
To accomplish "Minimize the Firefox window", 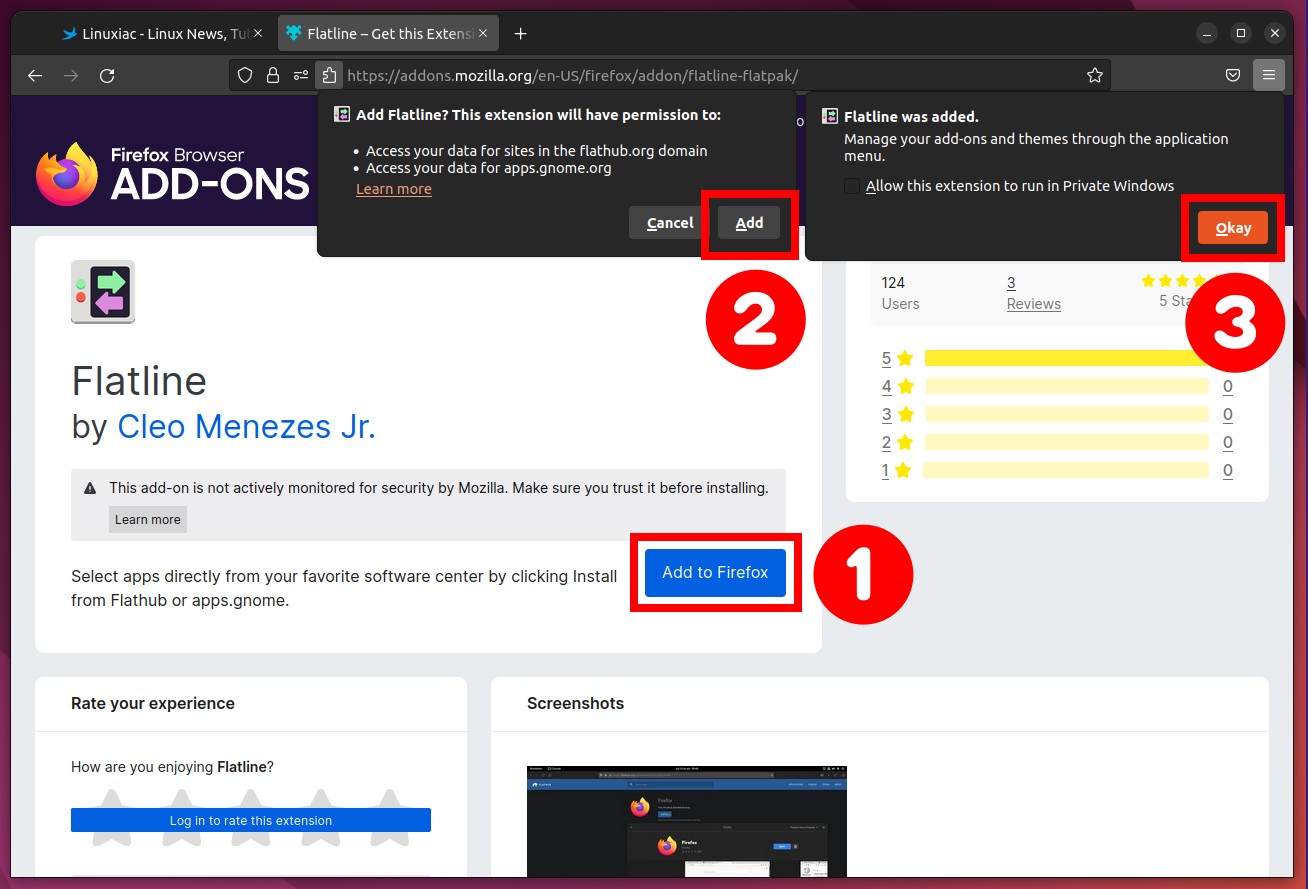I will click(1207, 33).
